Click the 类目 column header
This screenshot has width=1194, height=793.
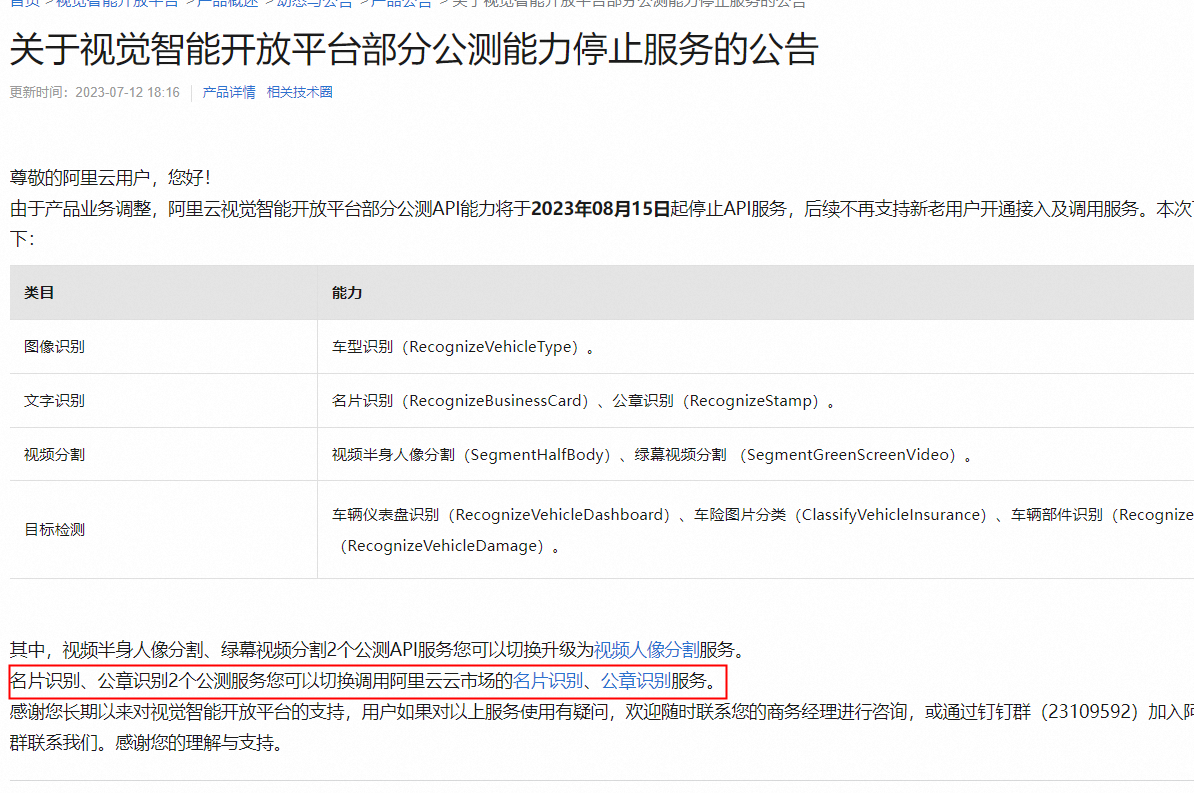pos(39,293)
